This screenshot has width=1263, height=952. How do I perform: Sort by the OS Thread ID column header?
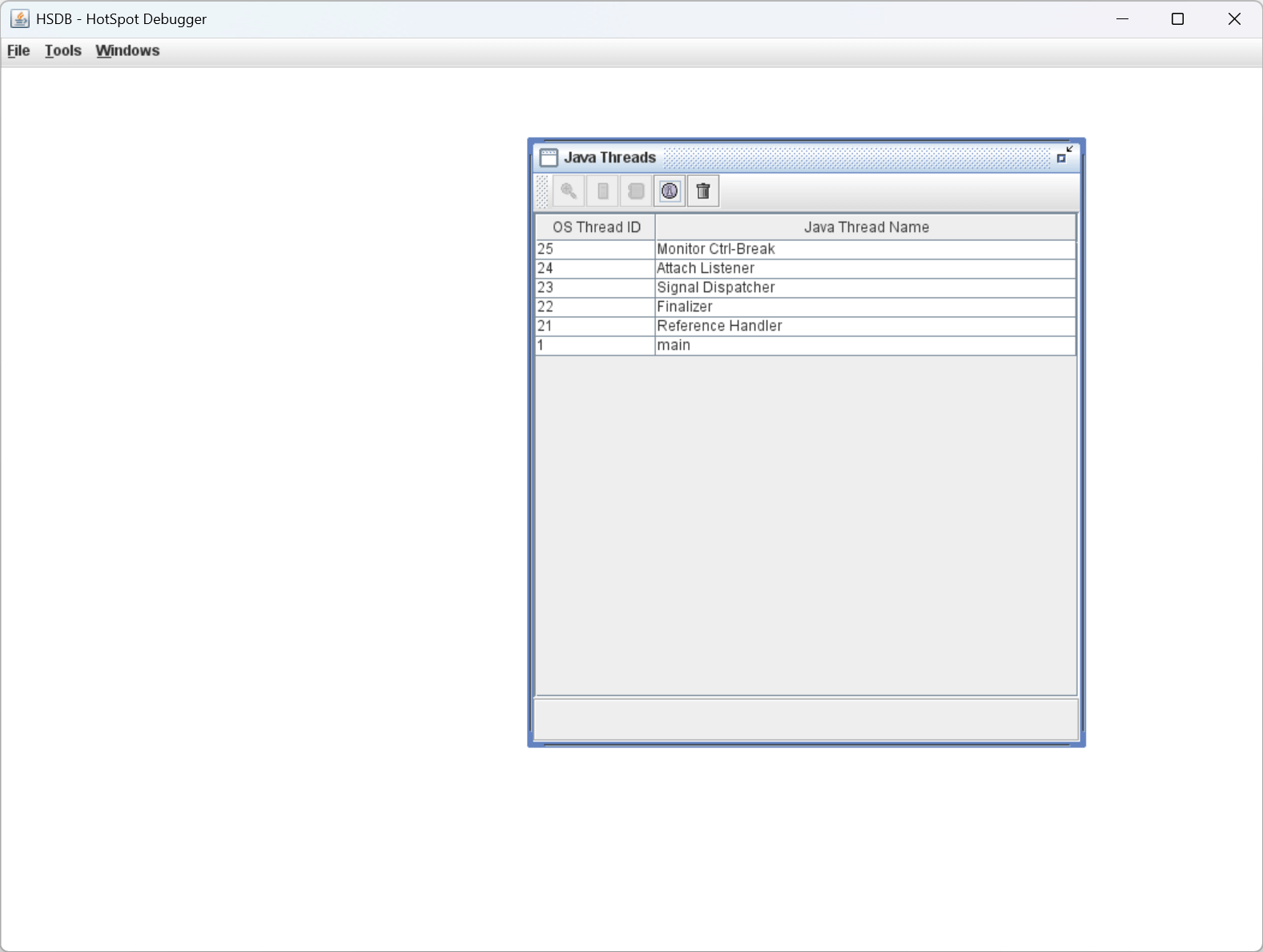[x=596, y=227]
